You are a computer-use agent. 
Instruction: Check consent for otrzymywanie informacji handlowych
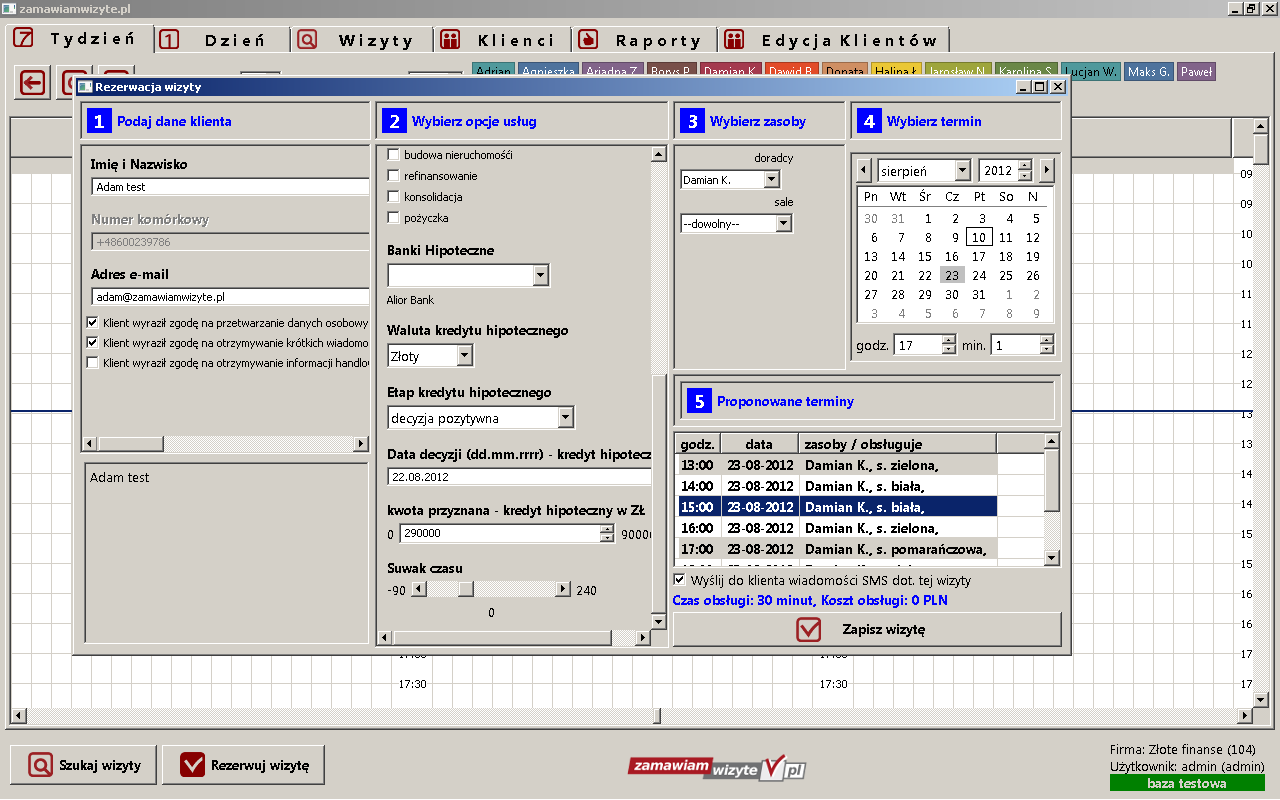pyautogui.click(x=93, y=363)
